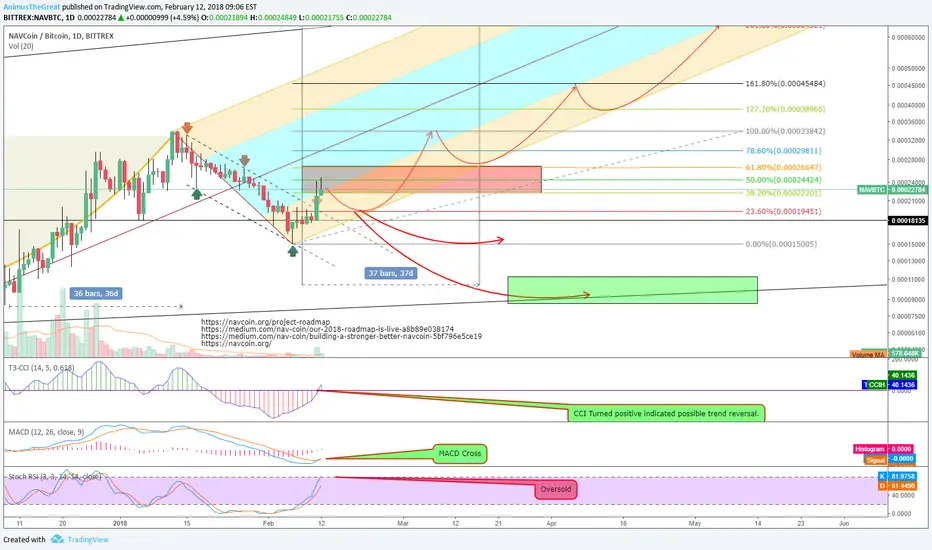
Task: Select the CCI Turned positive callout box
Action: [666, 413]
